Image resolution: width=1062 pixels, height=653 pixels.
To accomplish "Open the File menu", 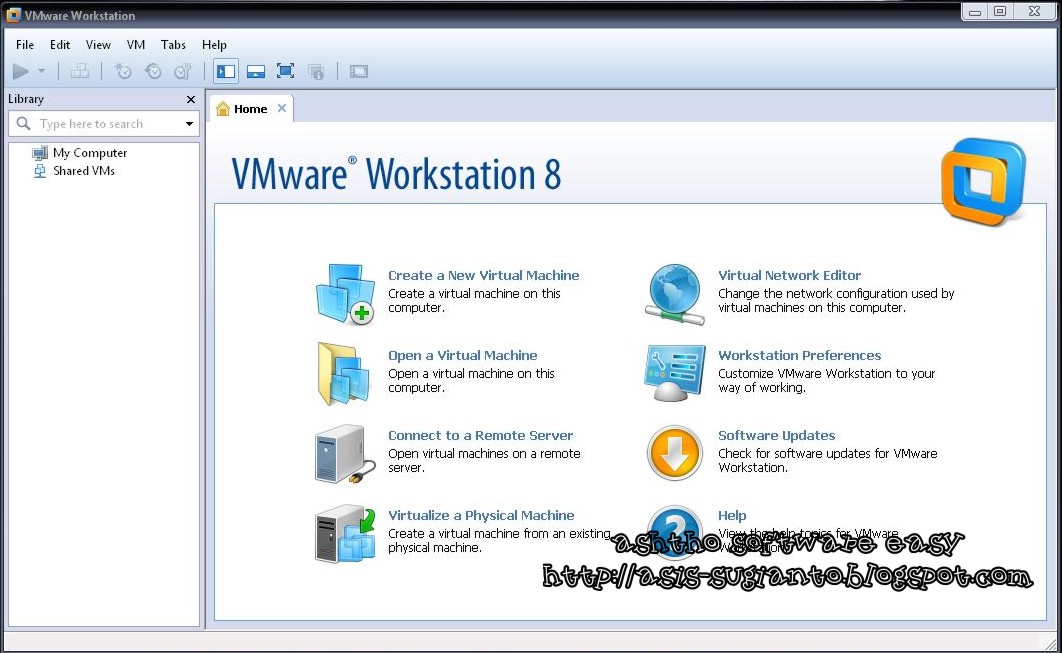I will tap(25, 45).
